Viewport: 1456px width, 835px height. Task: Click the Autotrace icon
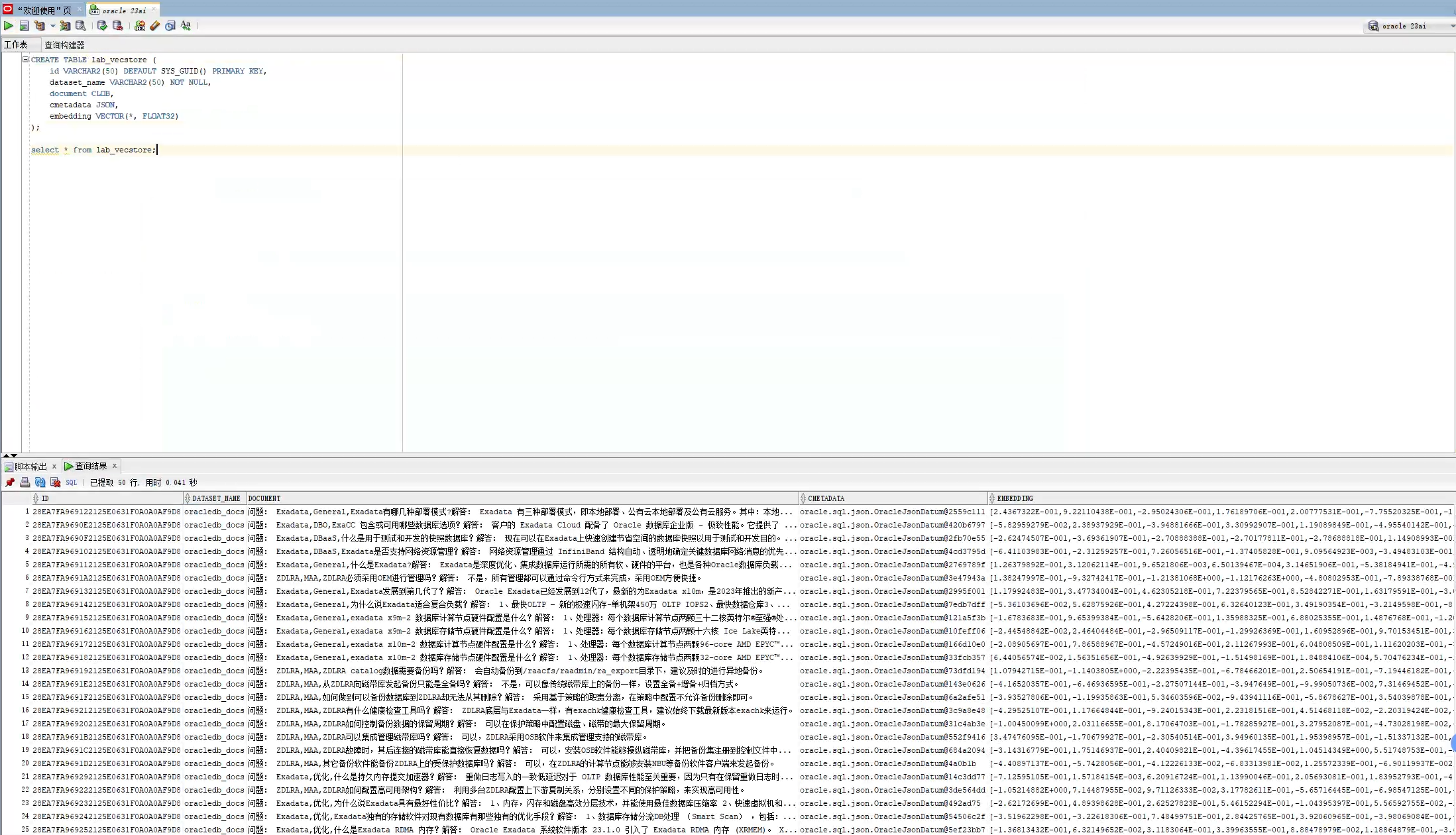point(65,26)
